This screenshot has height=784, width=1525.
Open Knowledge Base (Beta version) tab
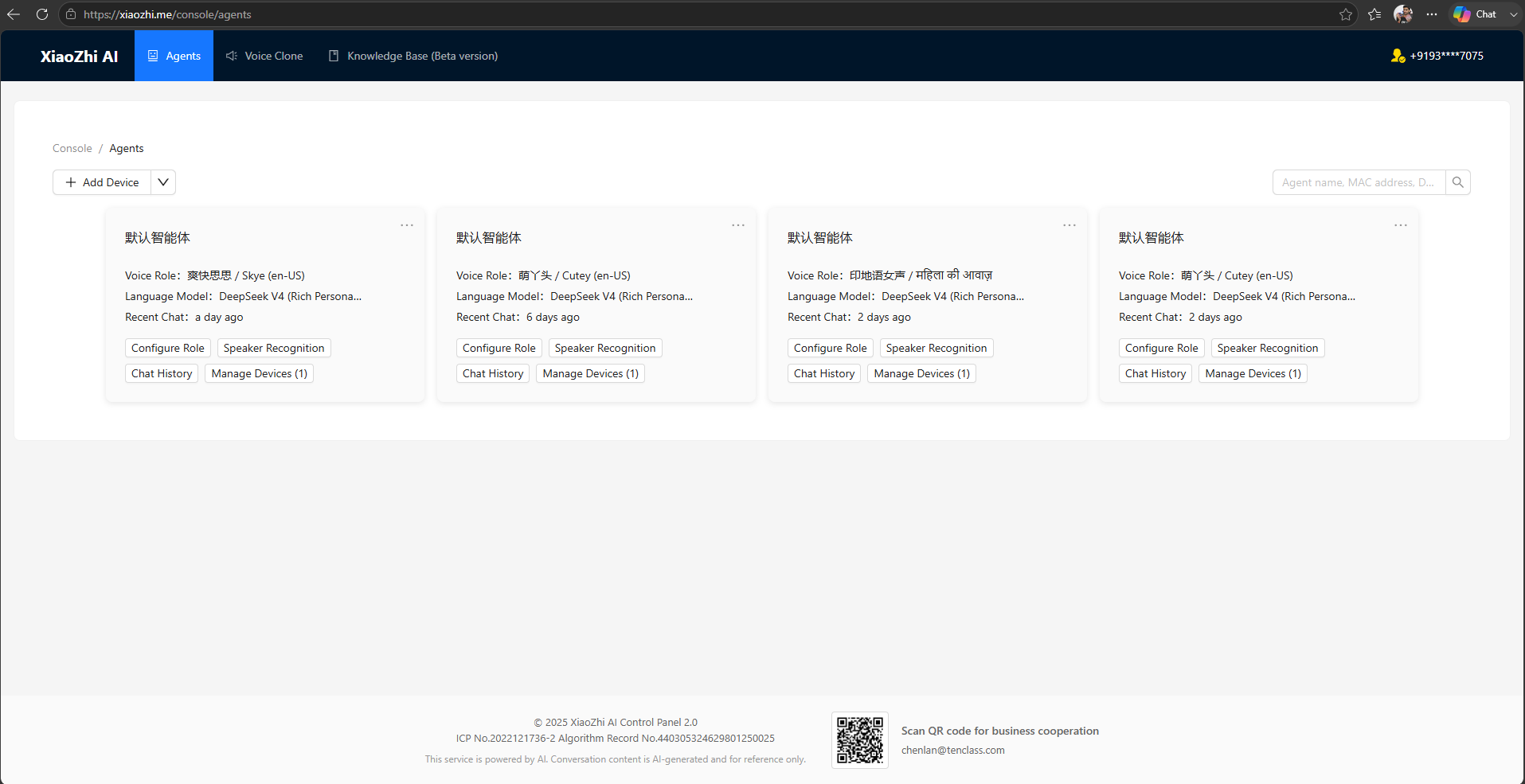tap(413, 56)
